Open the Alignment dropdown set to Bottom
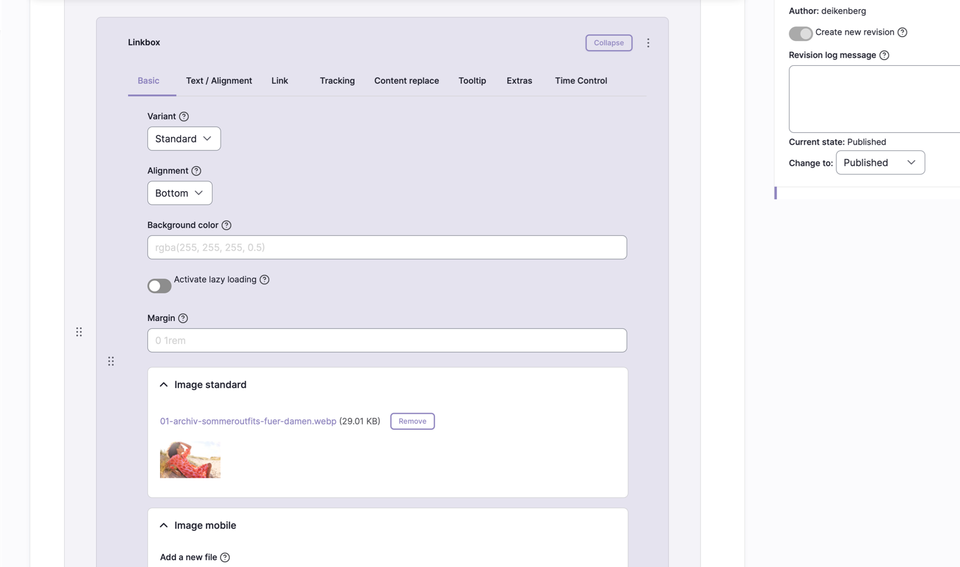The image size is (960, 567). pyautogui.click(x=180, y=193)
